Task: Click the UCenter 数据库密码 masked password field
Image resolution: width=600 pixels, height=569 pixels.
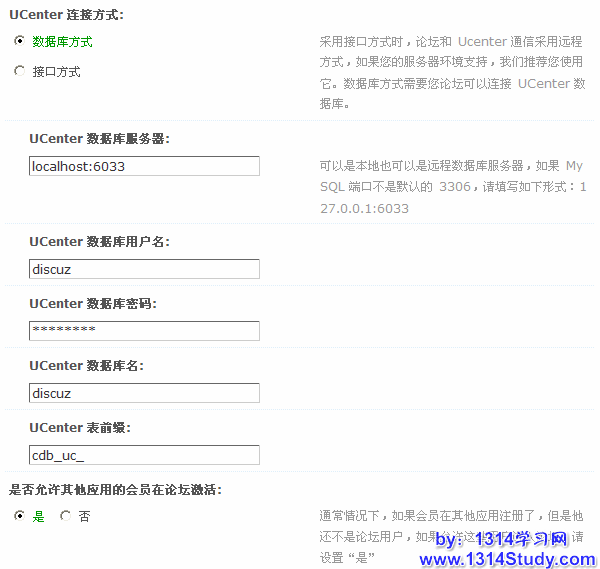Action: click(x=144, y=331)
